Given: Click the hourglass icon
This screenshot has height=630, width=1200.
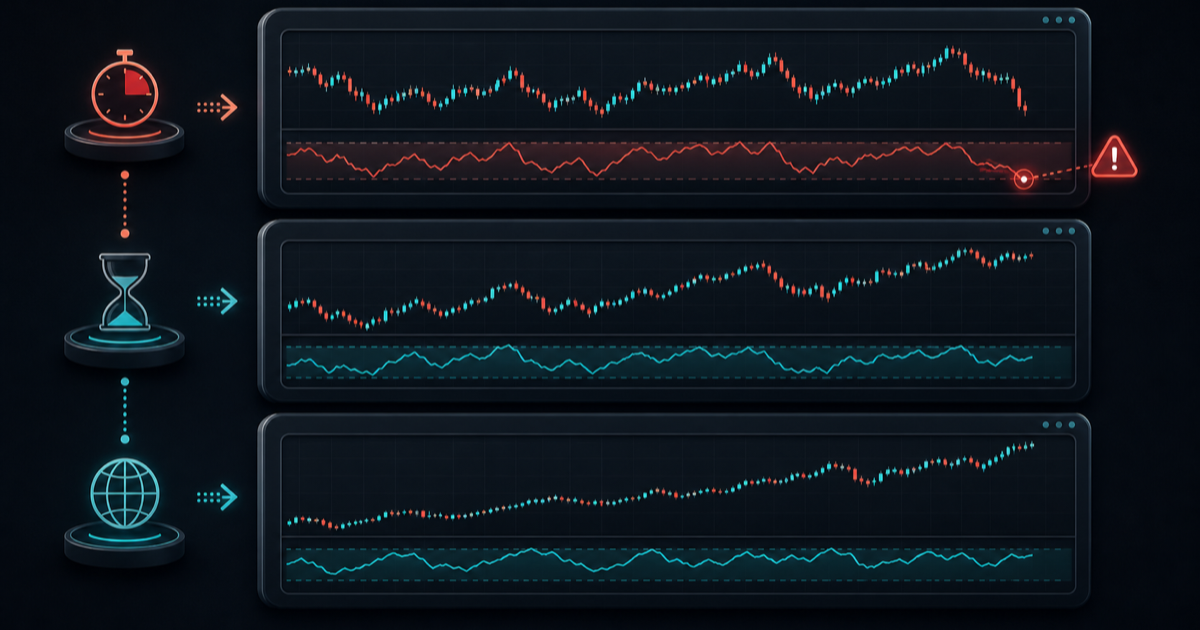Looking at the screenshot, I should click(x=125, y=291).
